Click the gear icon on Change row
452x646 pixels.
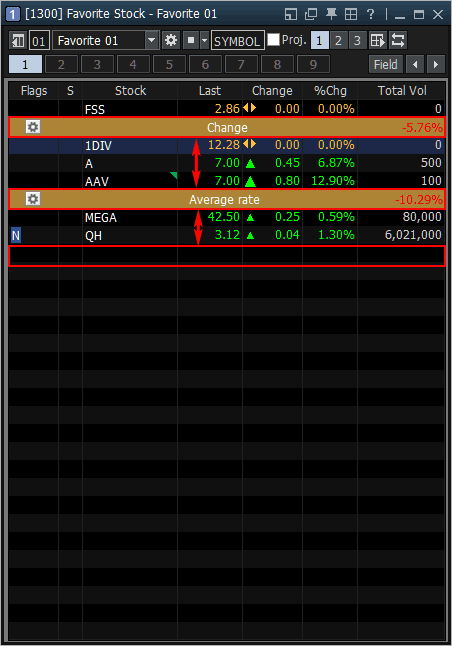[x=33, y=127]
